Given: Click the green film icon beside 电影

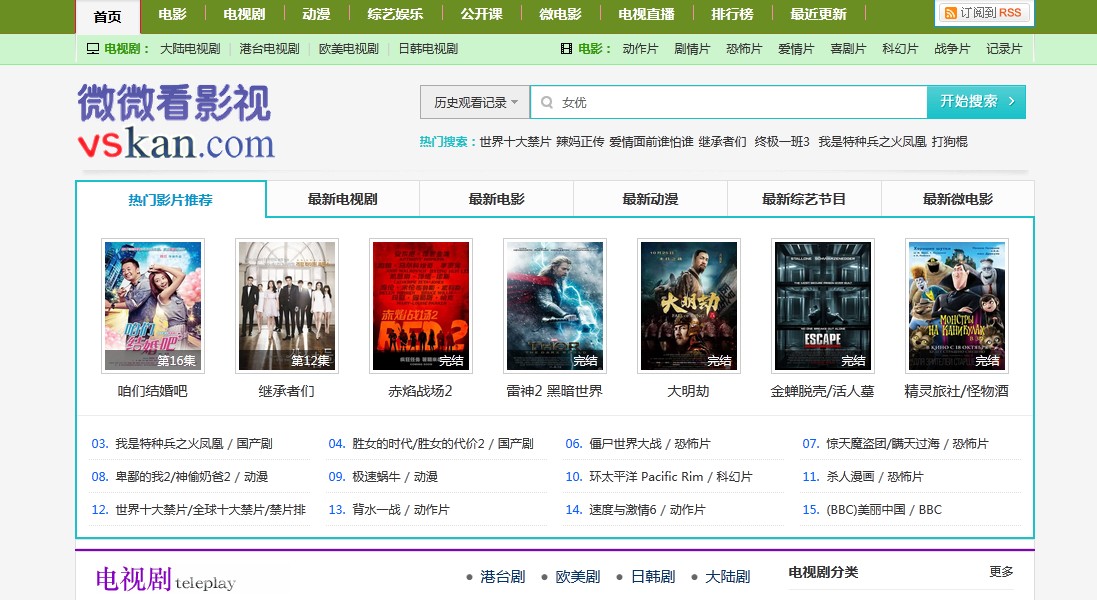Looking at the screenshot, I should click(566, 47).
